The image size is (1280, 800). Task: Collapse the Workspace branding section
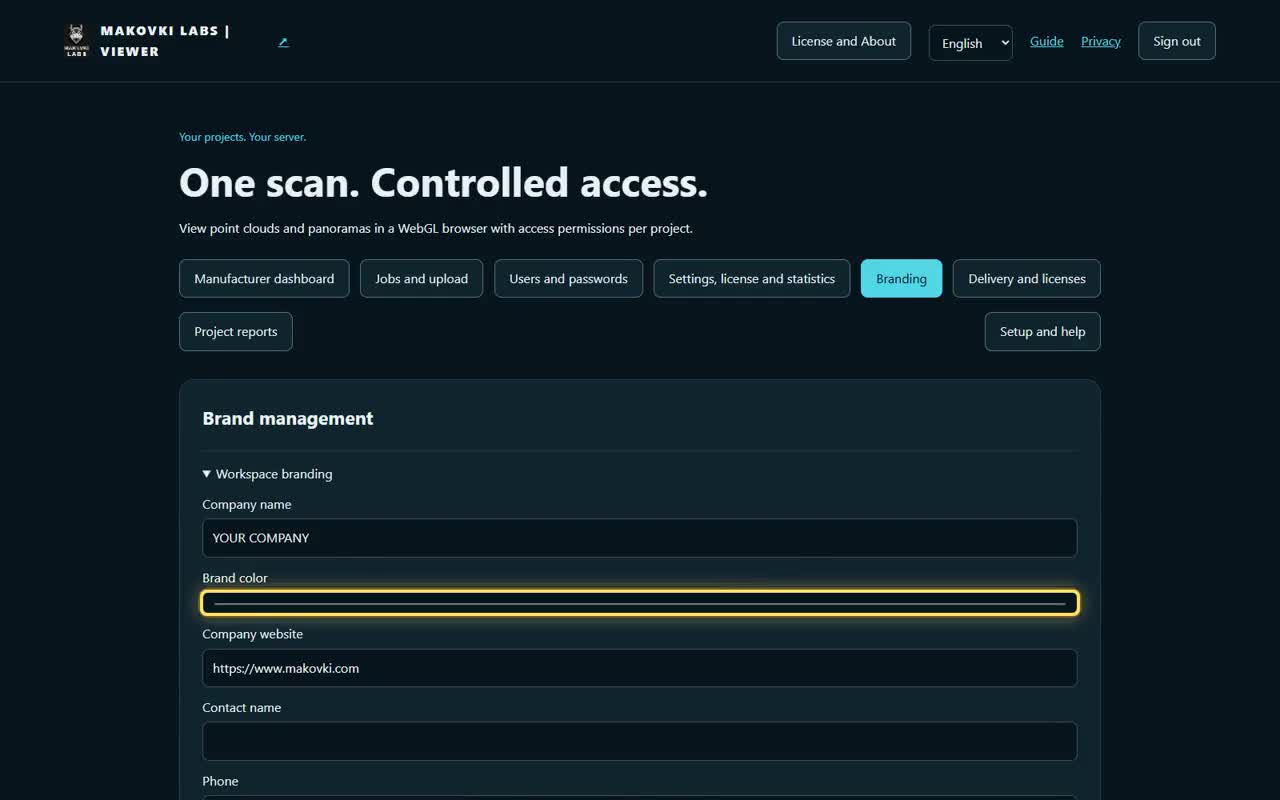coord(267,474)
